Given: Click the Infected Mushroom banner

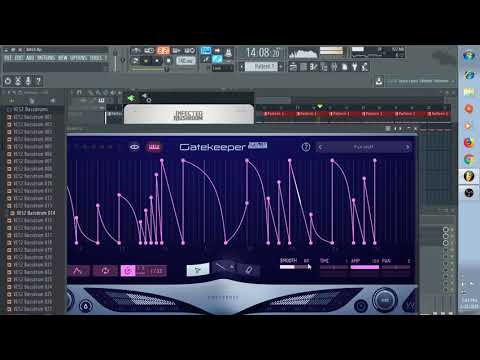Looking at the screenshot, I should tap(189, 115).
